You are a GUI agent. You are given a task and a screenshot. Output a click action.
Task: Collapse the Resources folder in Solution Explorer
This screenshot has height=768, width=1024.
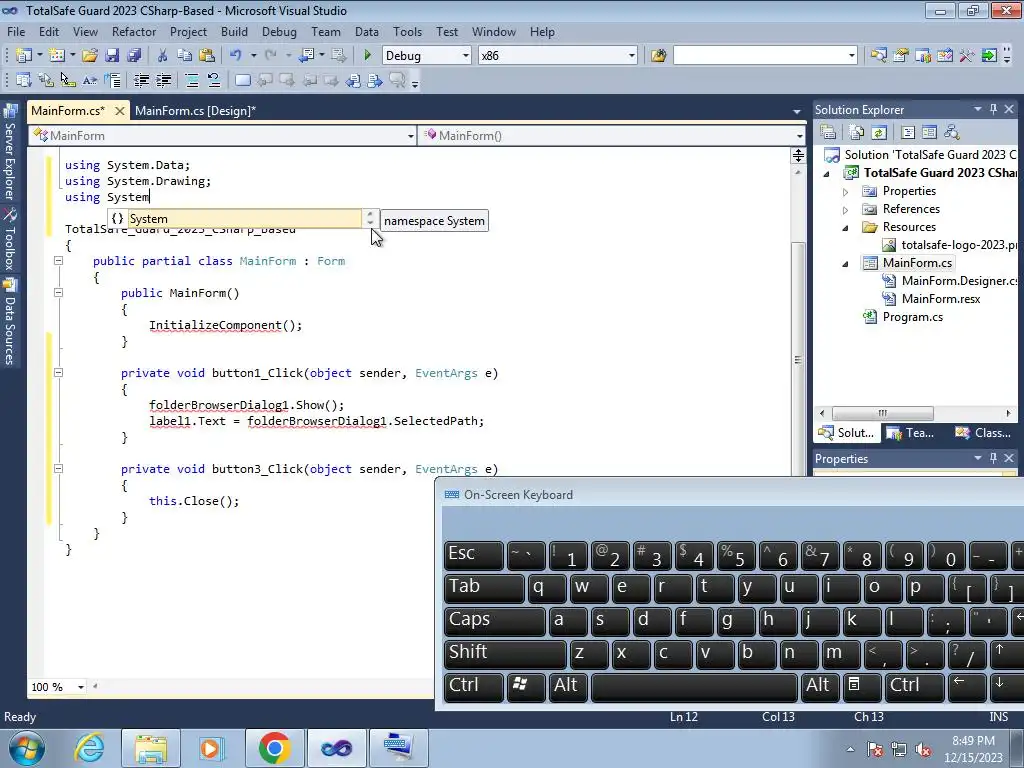coord(845,228)
